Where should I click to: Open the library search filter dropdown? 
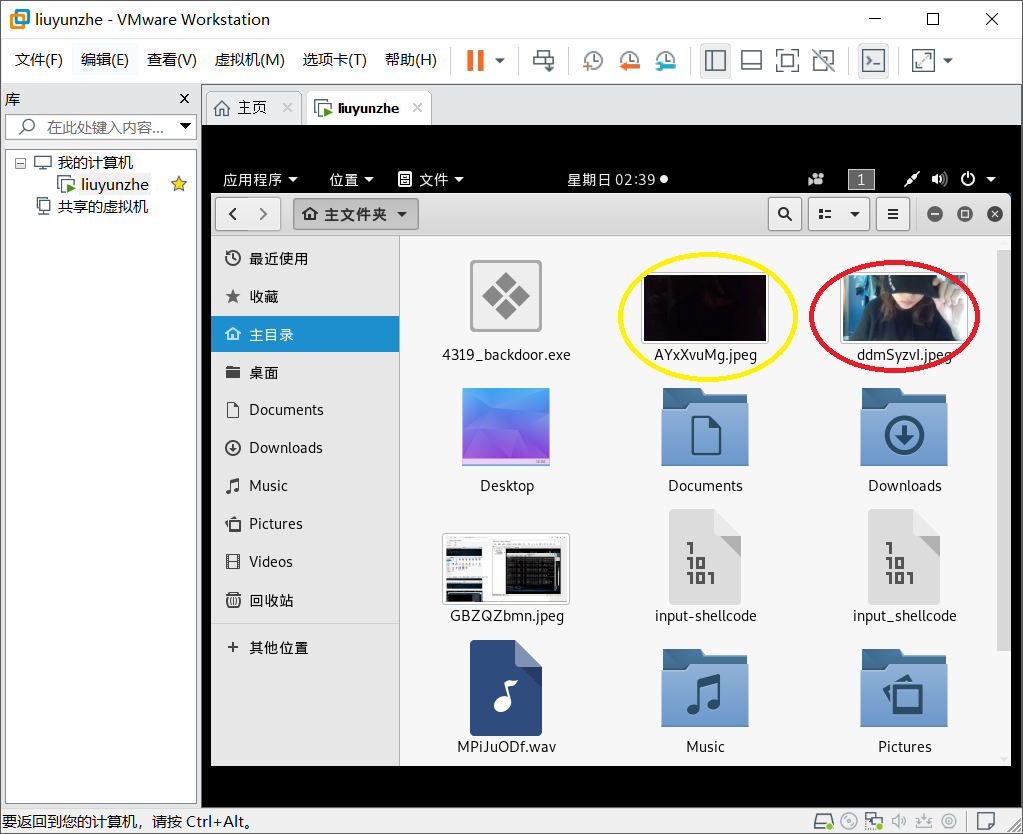[185, 126]
